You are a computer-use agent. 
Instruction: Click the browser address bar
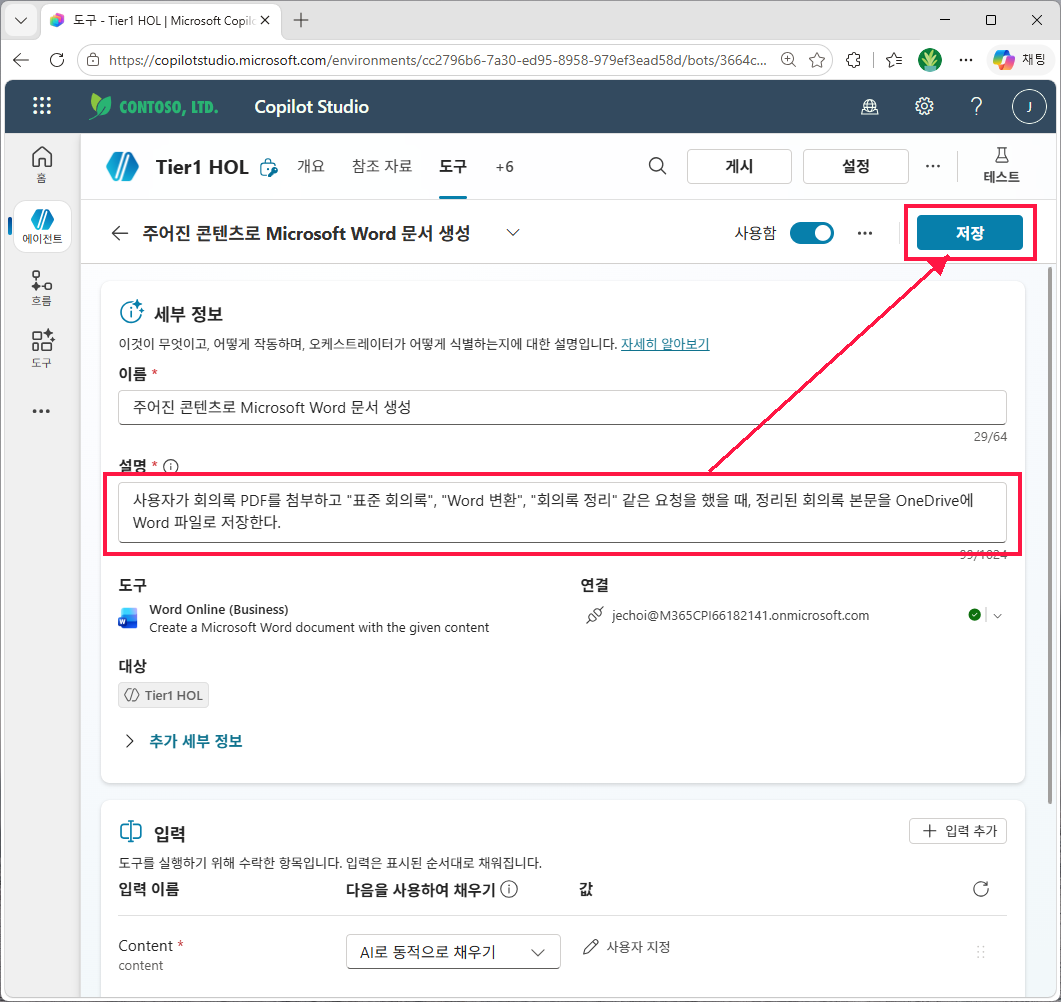point(436,60)
